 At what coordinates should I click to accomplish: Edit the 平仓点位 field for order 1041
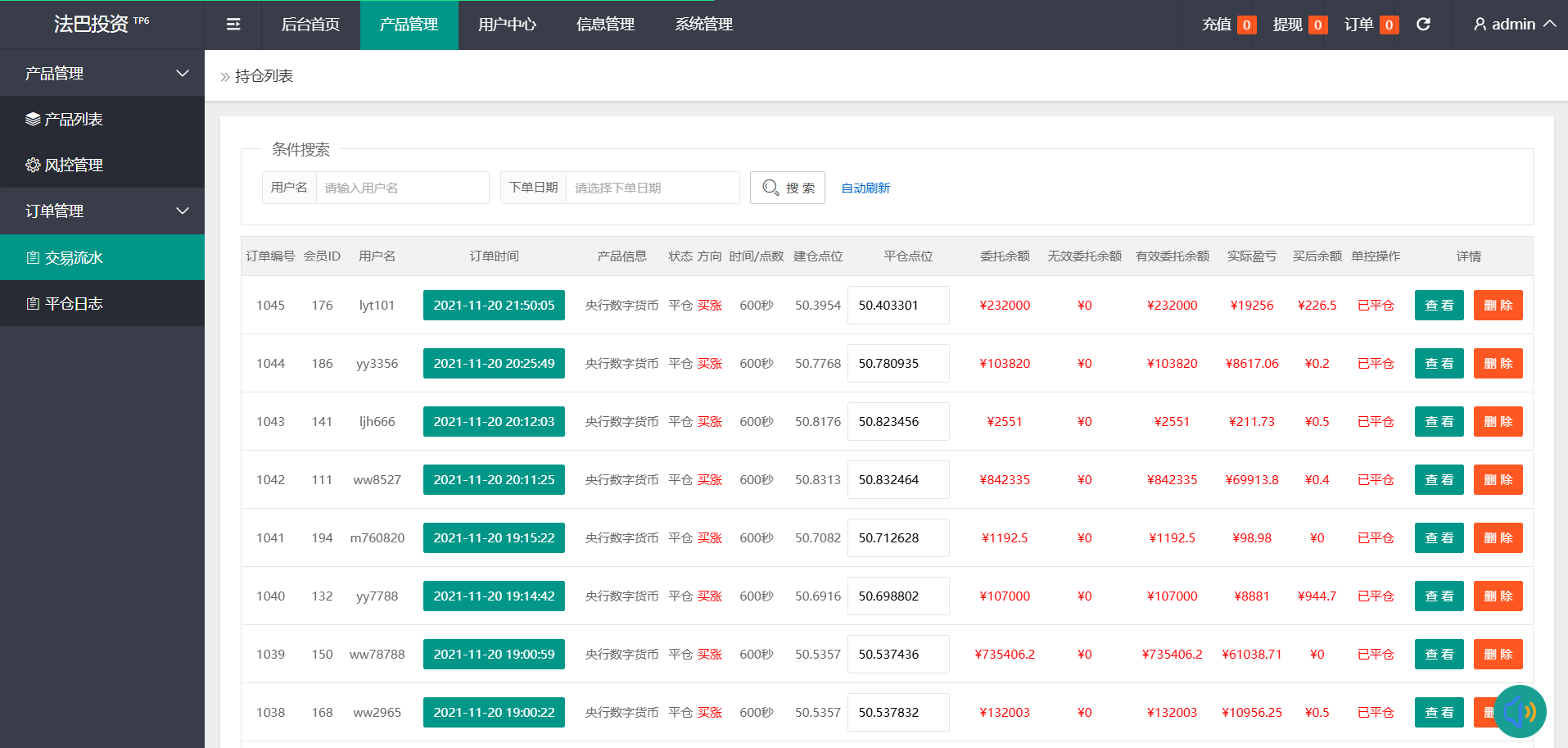point(898,538)
